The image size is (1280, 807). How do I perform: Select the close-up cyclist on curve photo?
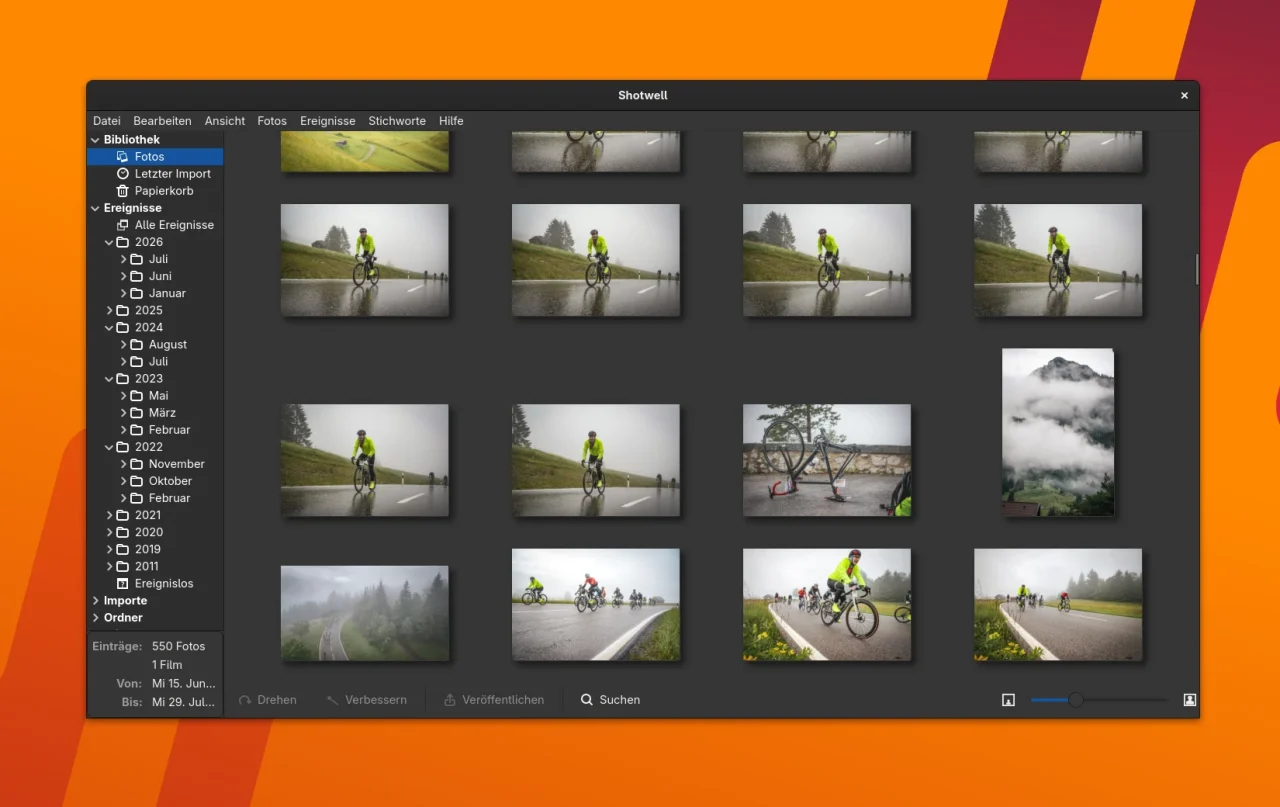click(x=827, y=604)
